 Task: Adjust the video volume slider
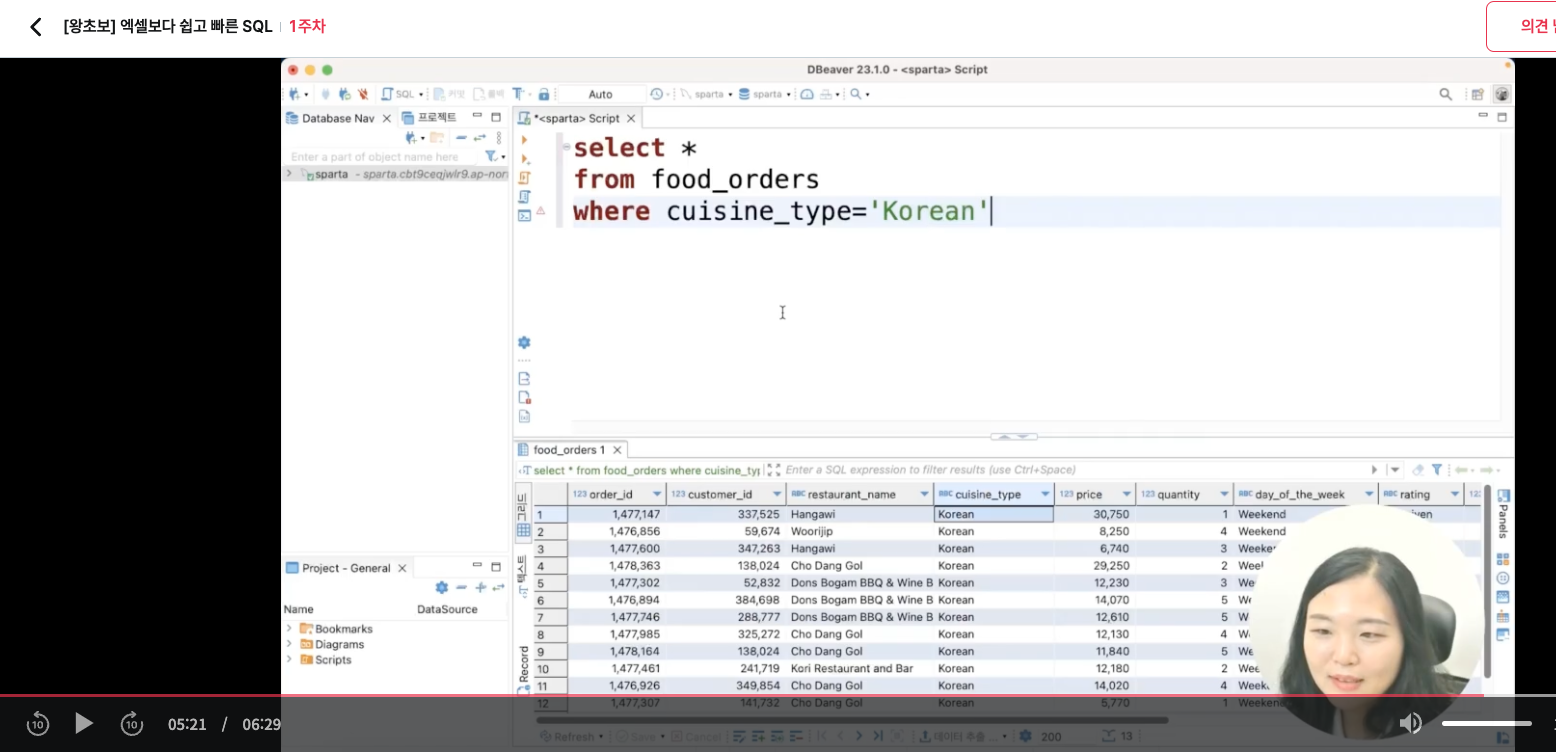click(x=1486, y=723)
